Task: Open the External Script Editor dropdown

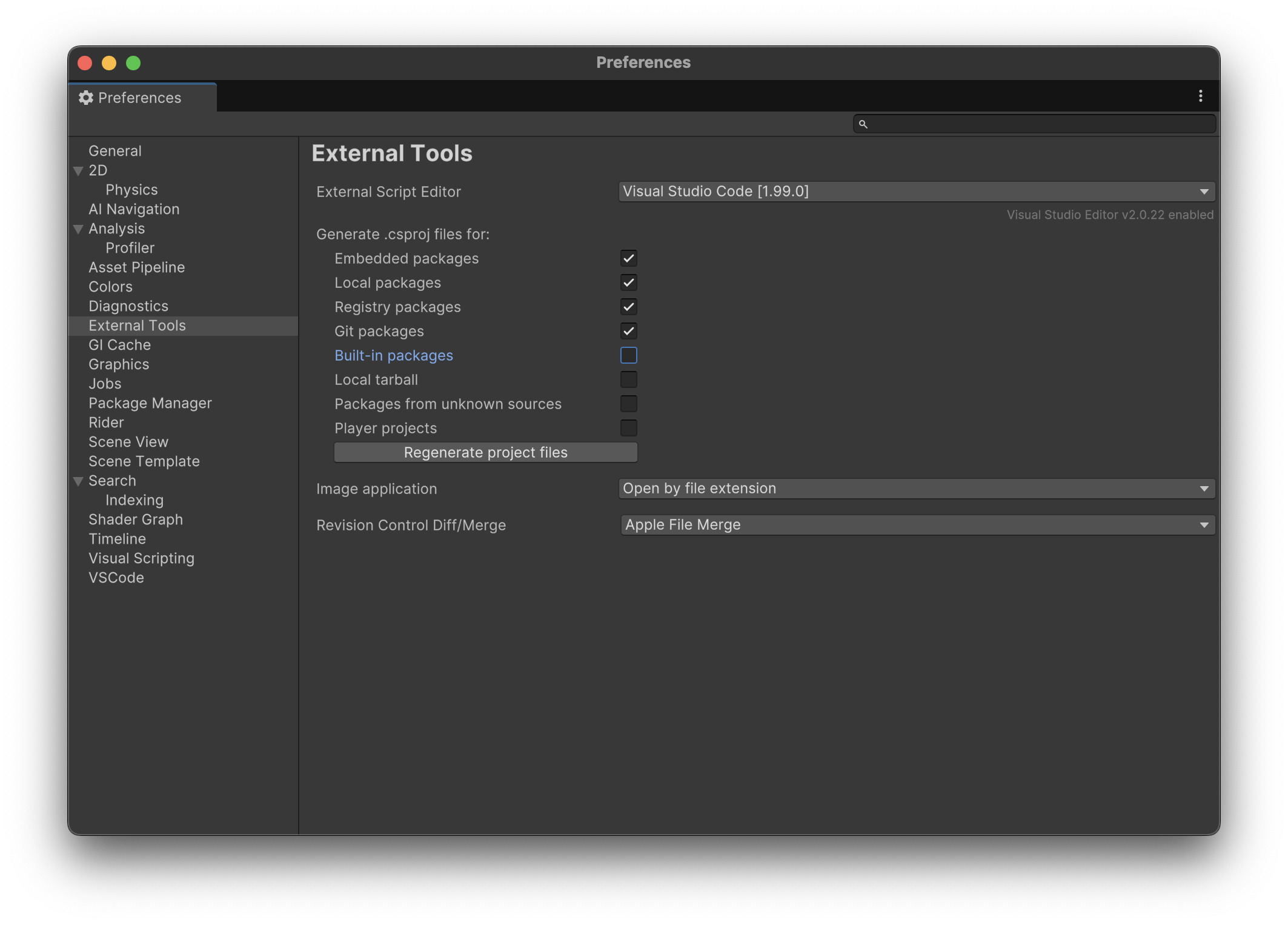Action: [x=916, y=192]
